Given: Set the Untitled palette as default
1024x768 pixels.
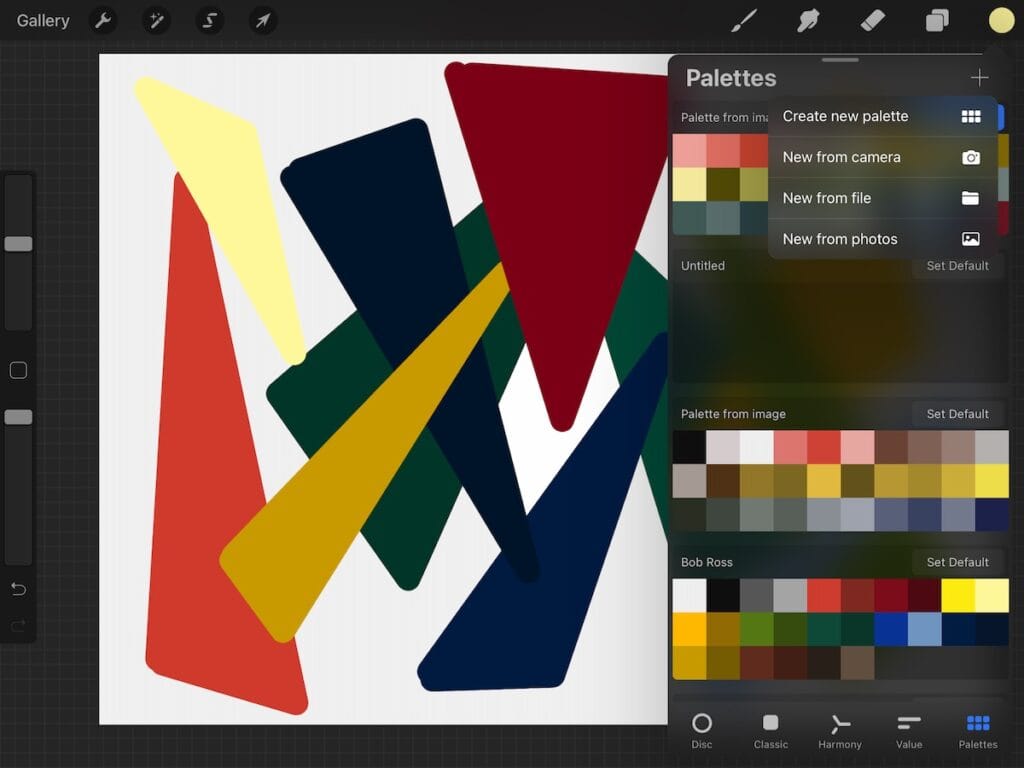Looking at the screenshot, I should [x=958, y=266].
